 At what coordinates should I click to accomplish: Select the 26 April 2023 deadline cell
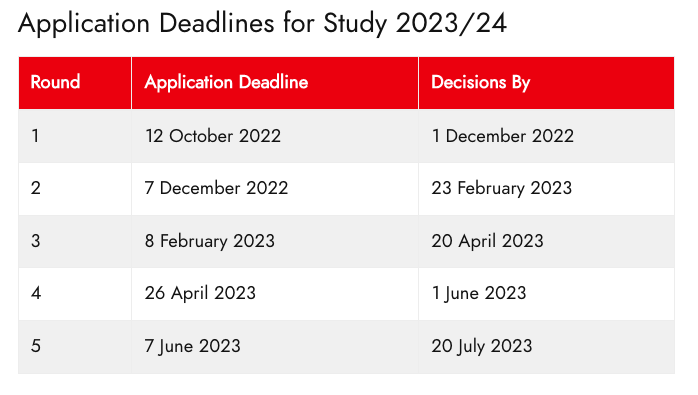(x=275, y=294)
